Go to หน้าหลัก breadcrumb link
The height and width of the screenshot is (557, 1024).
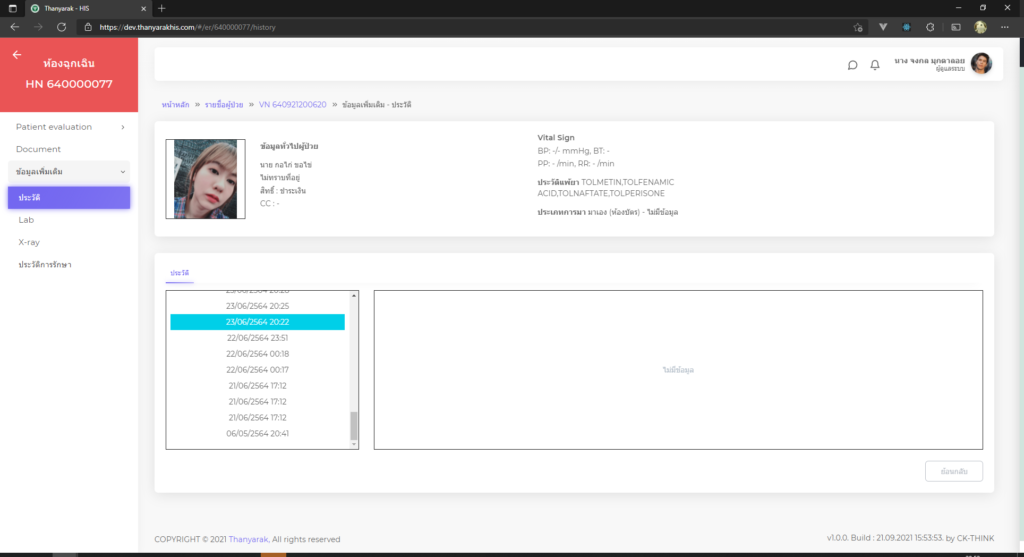tap(174, 104)
